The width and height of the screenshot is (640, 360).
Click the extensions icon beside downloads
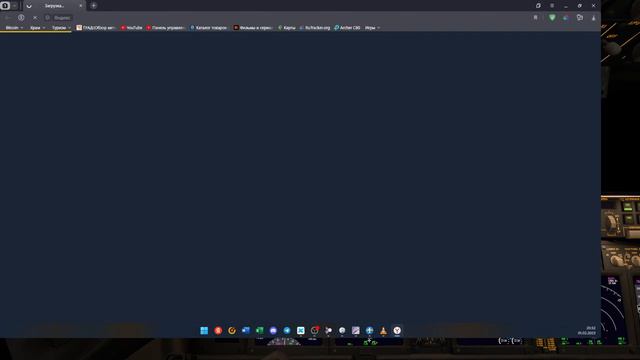pyautogui.click(x=580, y=18)
